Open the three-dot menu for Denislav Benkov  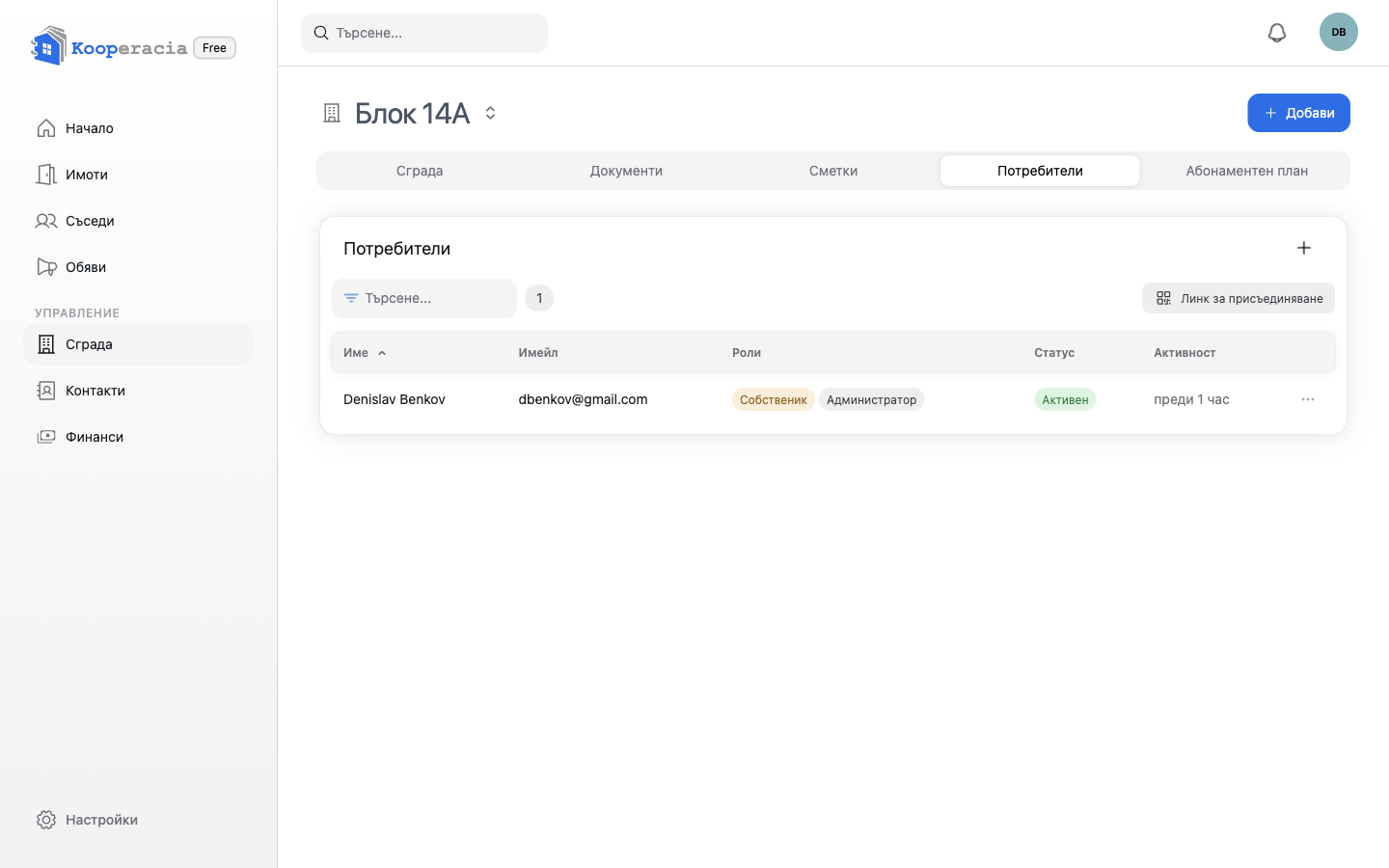(1308, 399)
